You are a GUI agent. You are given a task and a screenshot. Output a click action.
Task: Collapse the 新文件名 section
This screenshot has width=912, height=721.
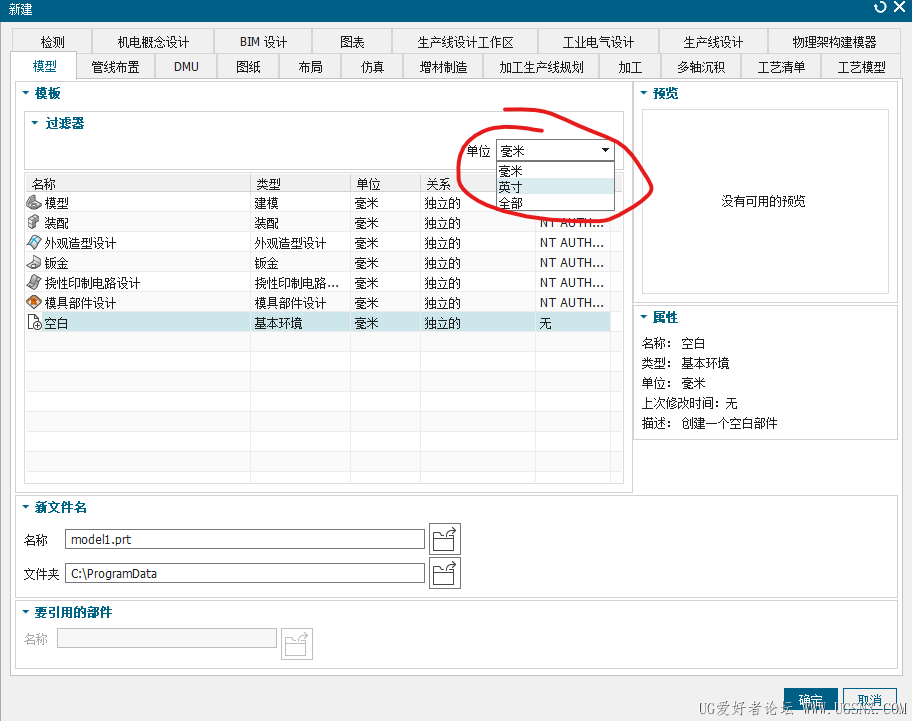[26, 507]
